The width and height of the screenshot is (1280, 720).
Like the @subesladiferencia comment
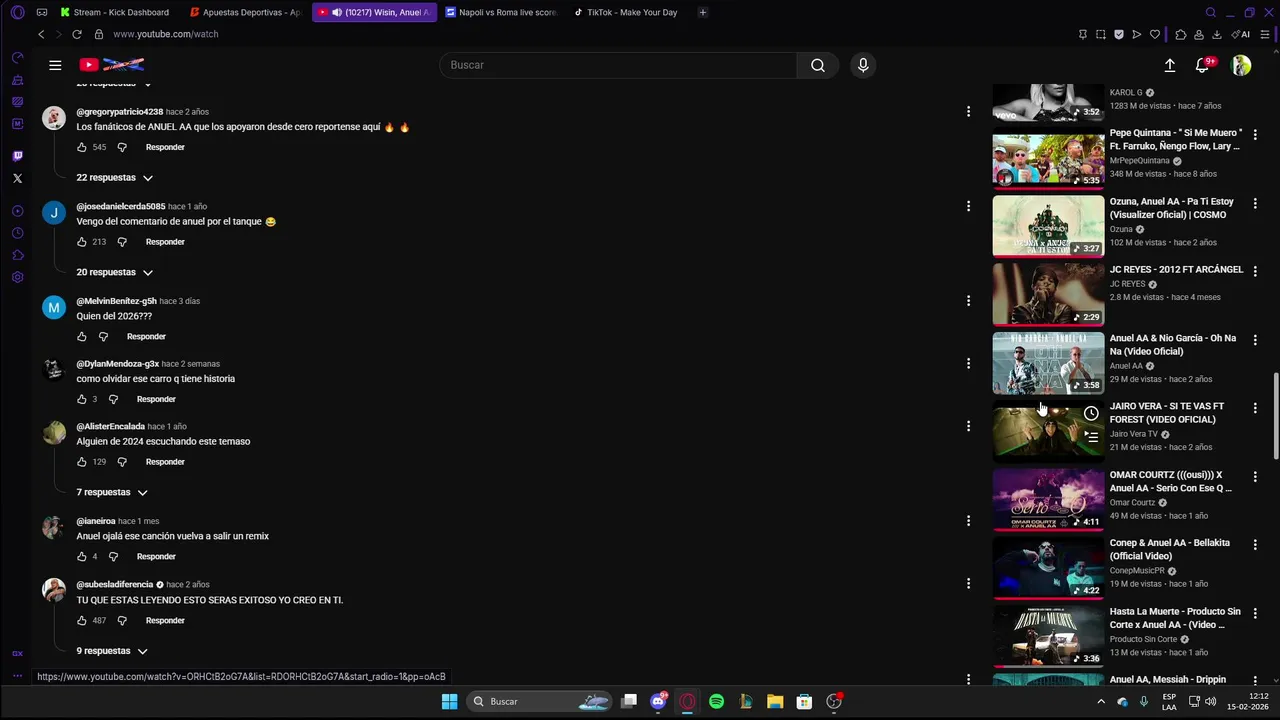coord(82,621)
